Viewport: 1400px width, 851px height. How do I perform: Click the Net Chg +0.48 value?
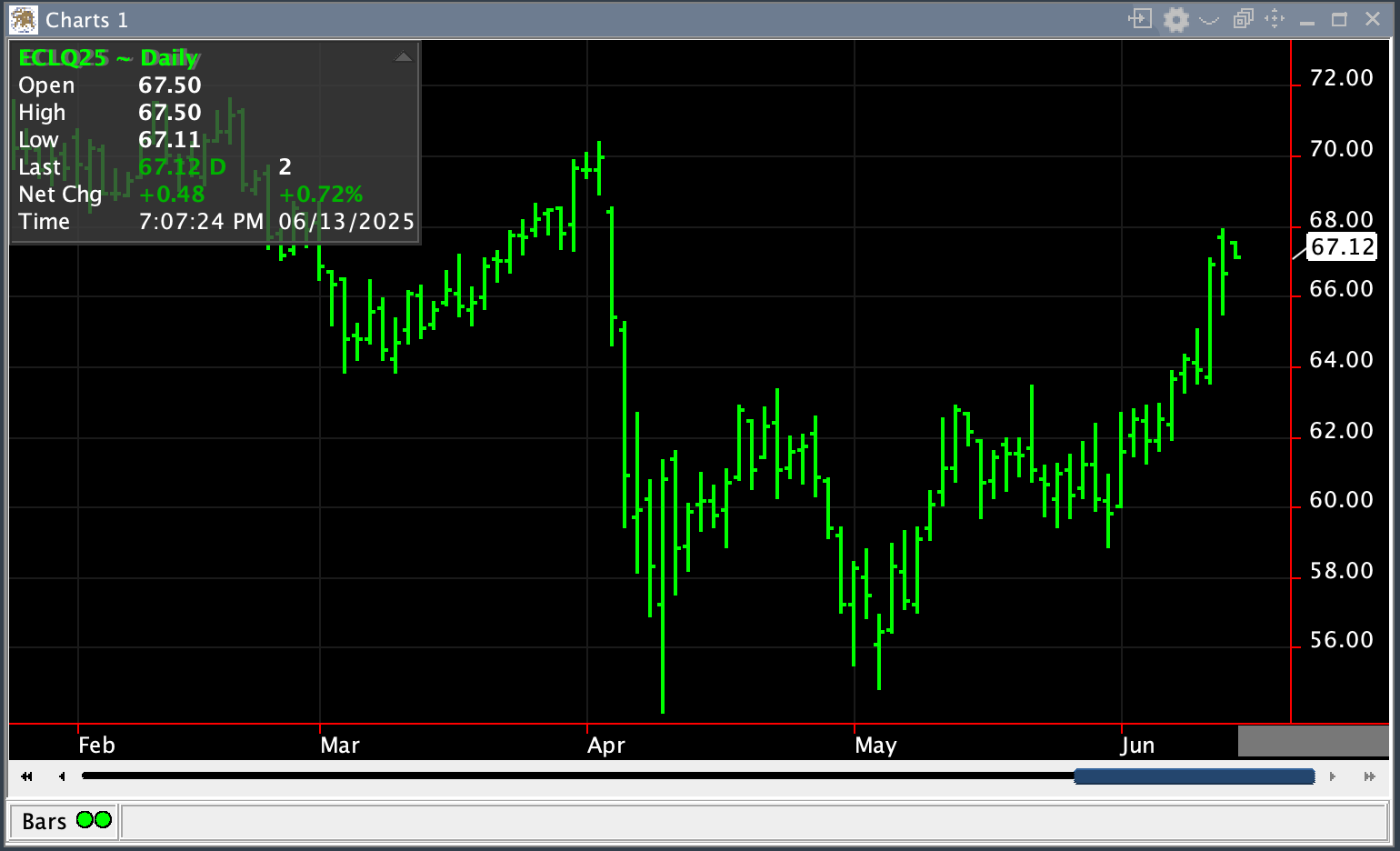172,195
